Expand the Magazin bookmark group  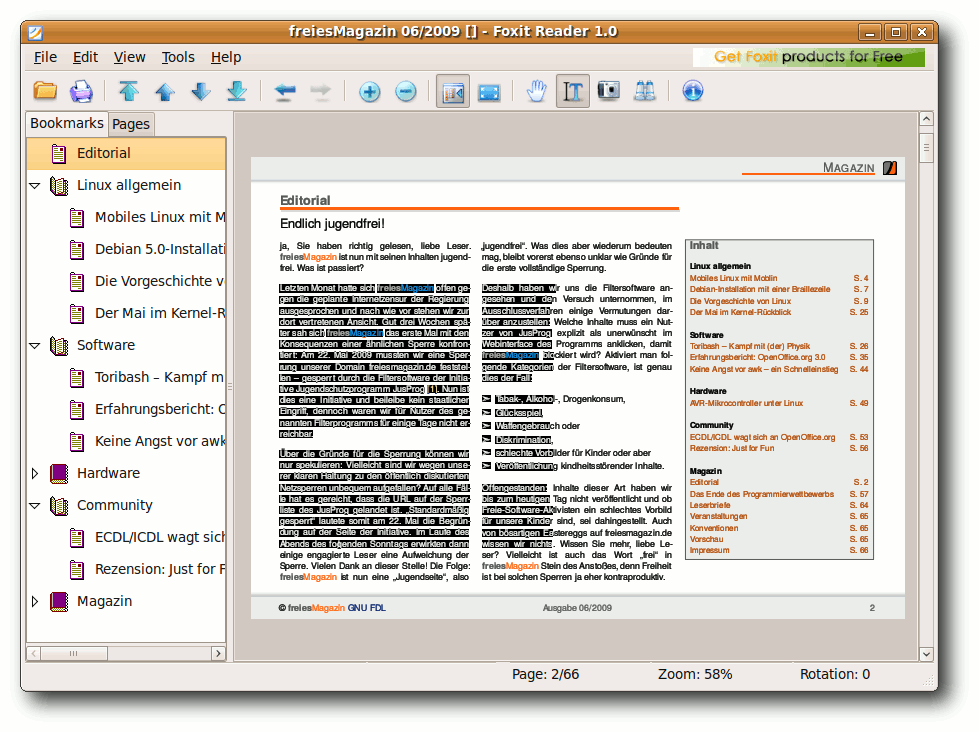35,601
